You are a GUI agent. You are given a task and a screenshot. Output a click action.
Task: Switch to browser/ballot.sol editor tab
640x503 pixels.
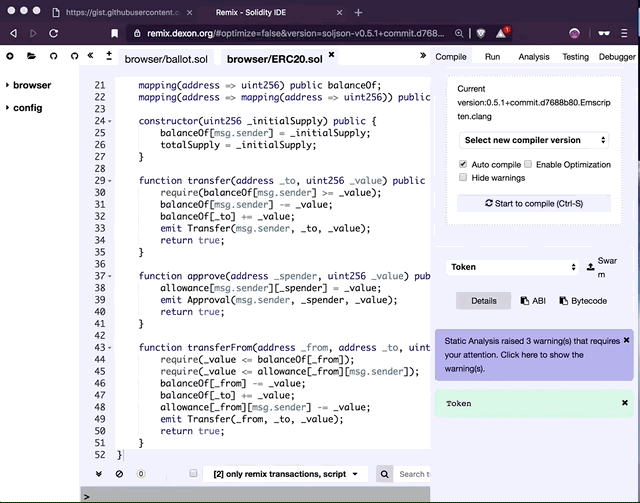[166, 59]
